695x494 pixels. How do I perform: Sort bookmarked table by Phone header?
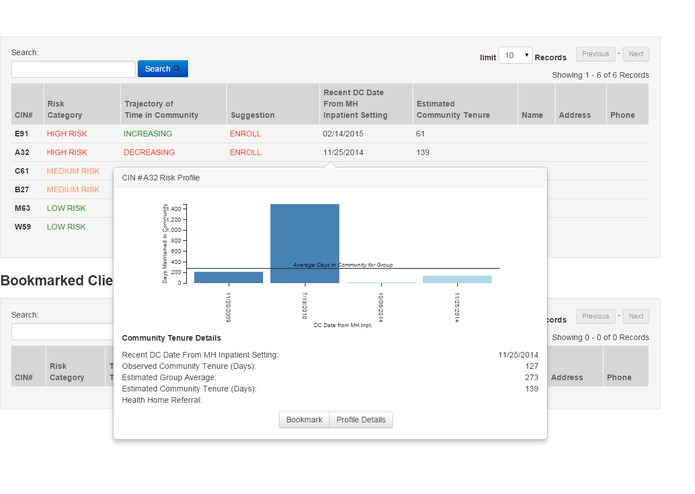tap(626, 366)
